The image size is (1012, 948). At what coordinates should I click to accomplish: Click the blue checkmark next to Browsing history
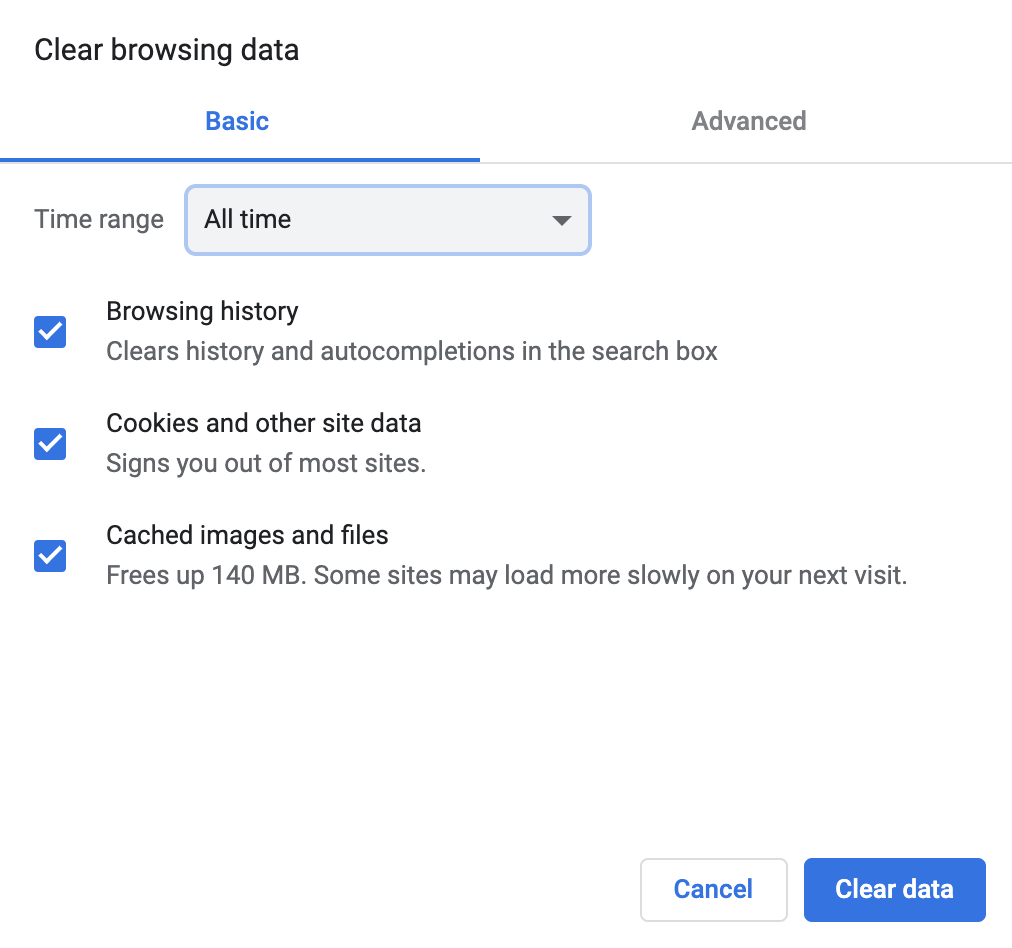tap(49, 331)
